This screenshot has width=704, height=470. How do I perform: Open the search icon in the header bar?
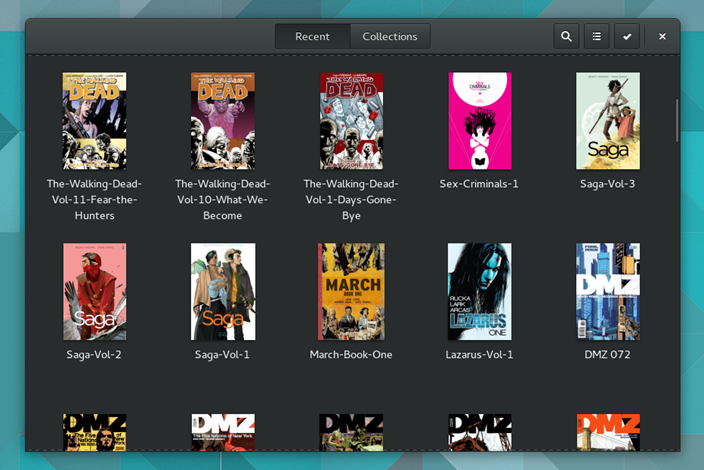tap(566, 36)
